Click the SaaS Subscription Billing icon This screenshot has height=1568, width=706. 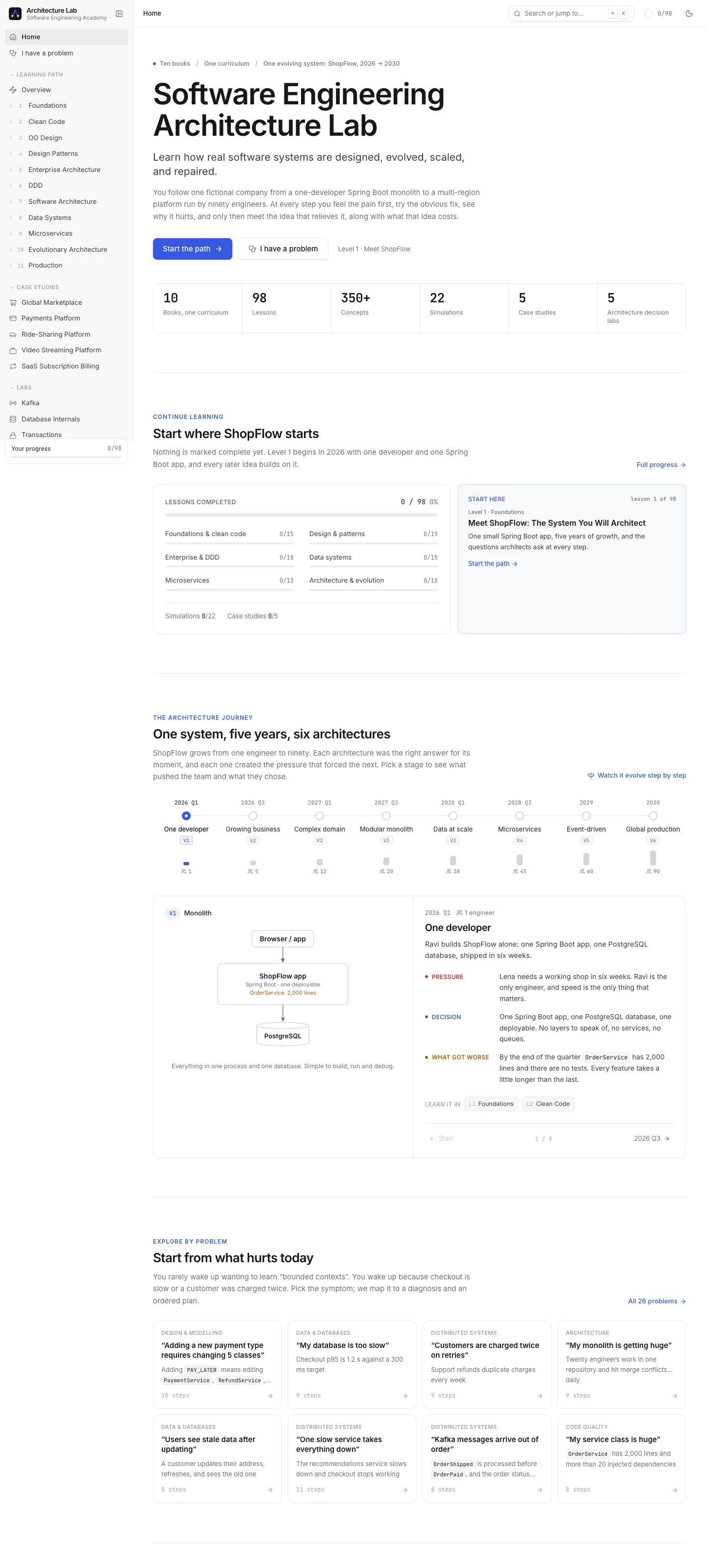(x=13, y=366)
